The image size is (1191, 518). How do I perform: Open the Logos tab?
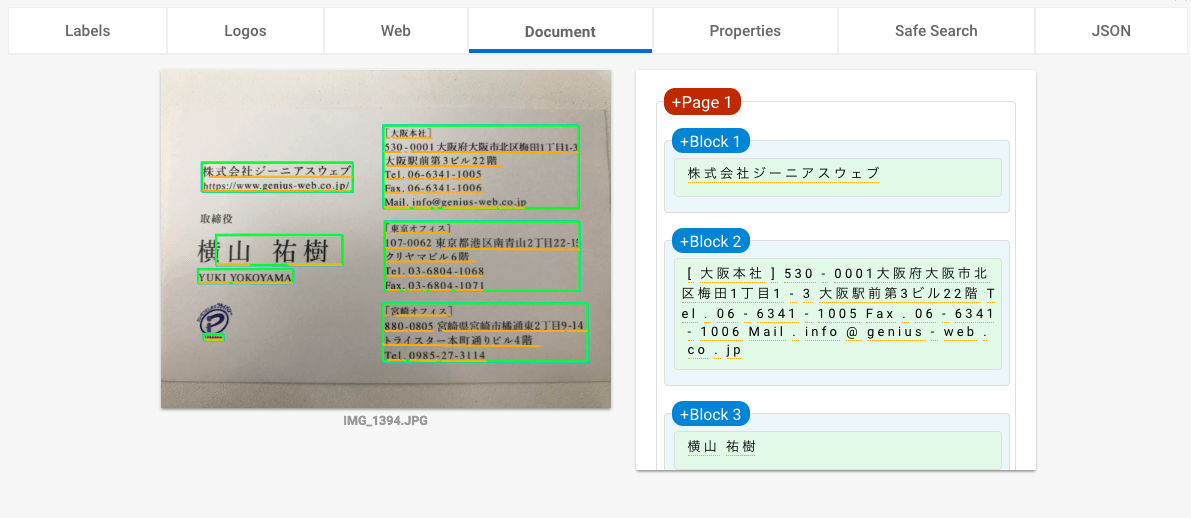(x=245, y=31)
